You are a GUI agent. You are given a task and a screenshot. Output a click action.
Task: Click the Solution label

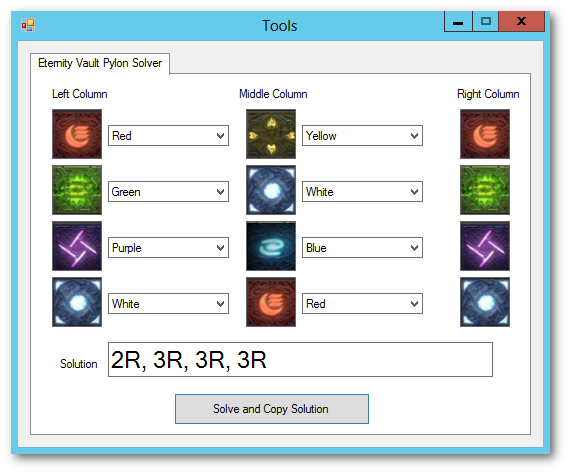tap(78, 364)
